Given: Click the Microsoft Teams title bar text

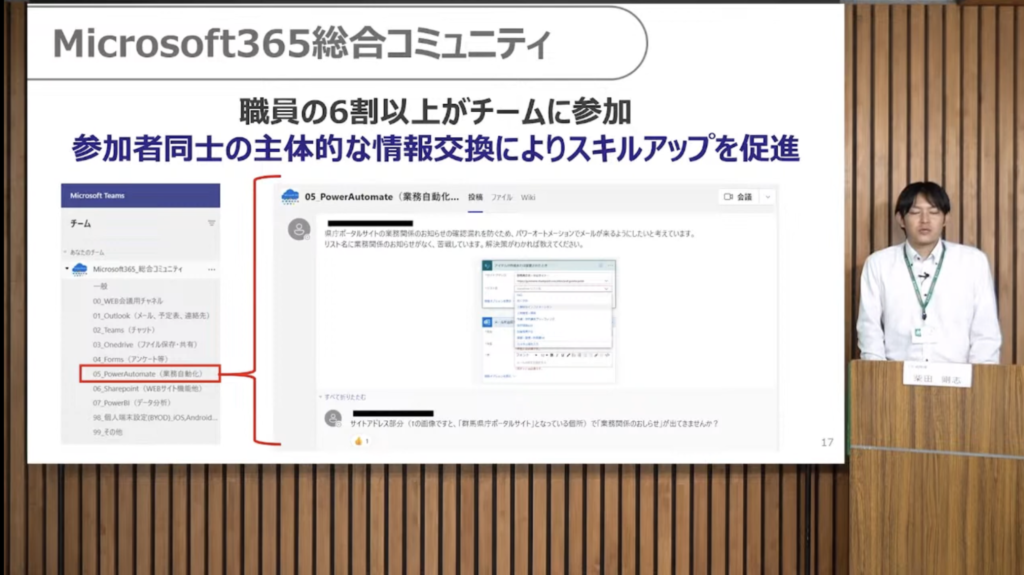Looking at the screenshot, I should pos(97,195).
